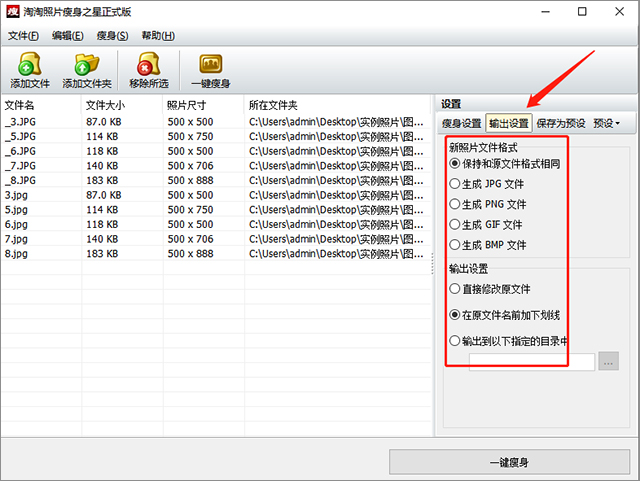Click the 添加文件夹 folder icon

click(x=87, y=65)
